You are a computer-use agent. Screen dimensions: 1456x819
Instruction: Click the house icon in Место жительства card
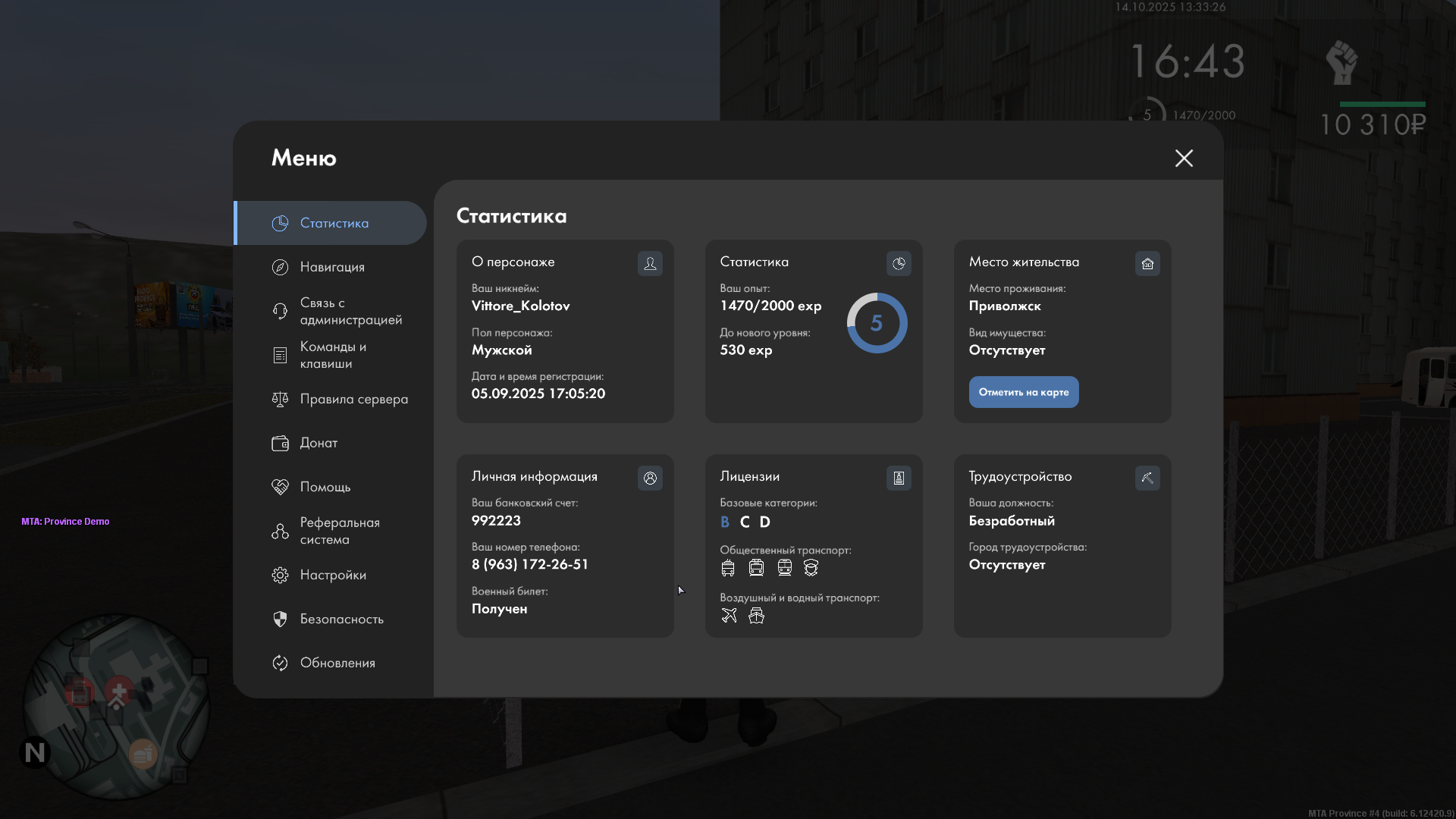coord(1147,263)
